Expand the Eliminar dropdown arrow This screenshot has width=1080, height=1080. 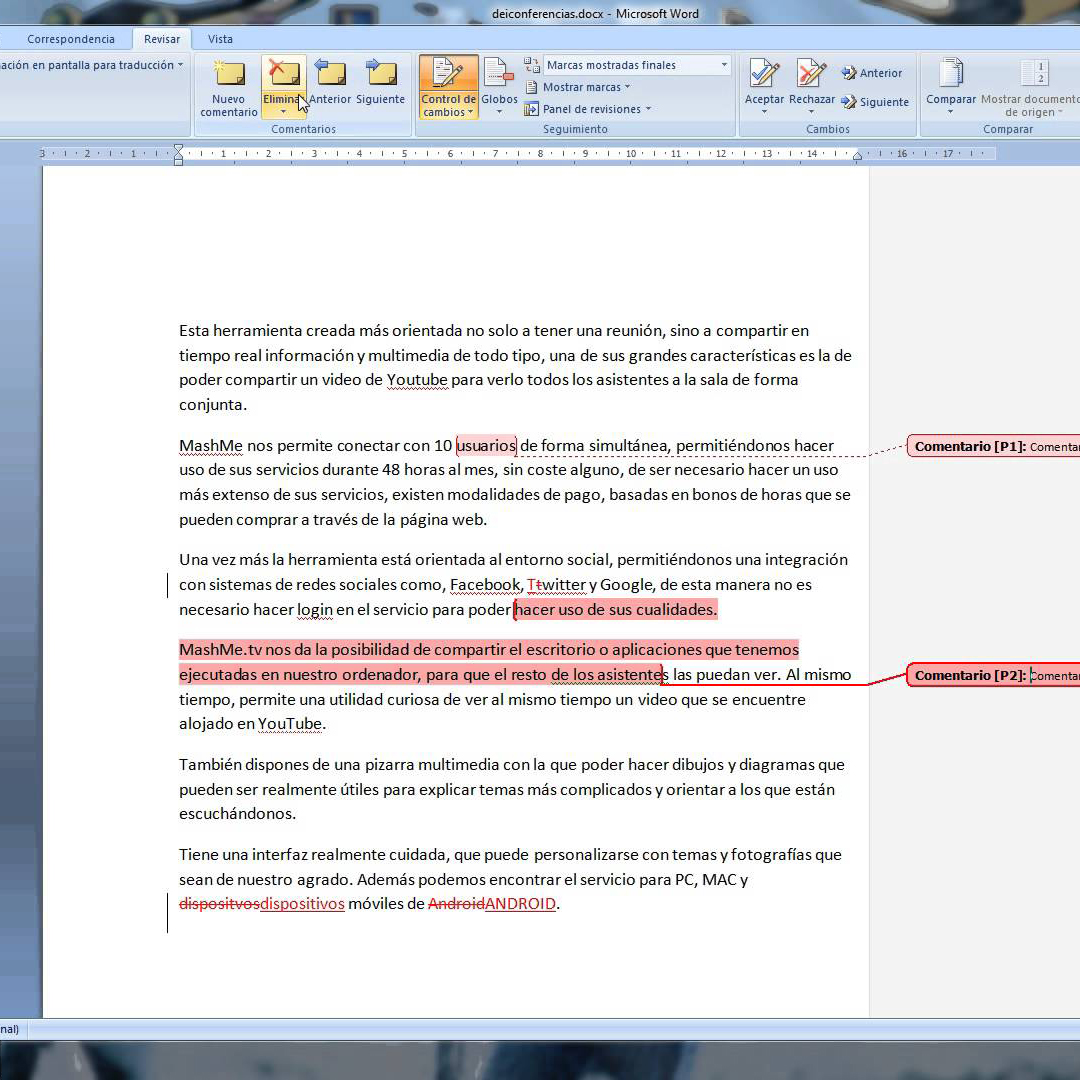click(x=283, y=112)
